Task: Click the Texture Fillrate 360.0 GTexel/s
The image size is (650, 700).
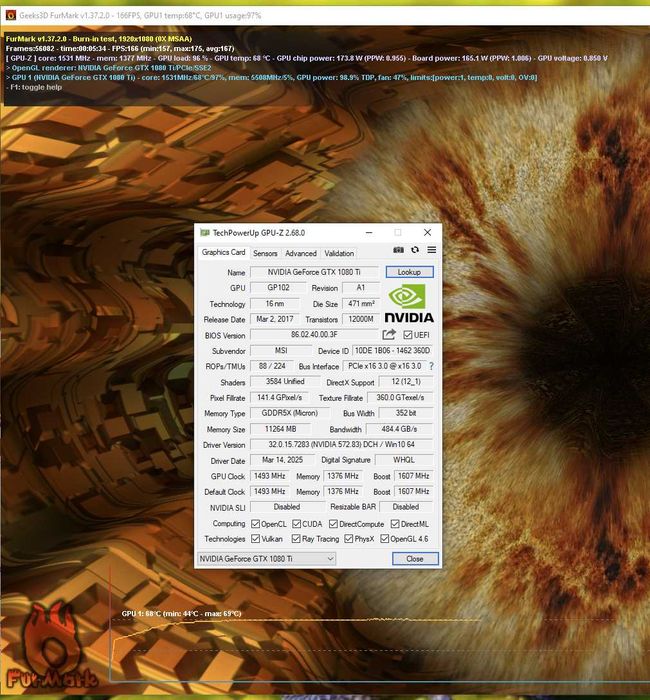Action: pyautogui.click(x=400, y=397)
